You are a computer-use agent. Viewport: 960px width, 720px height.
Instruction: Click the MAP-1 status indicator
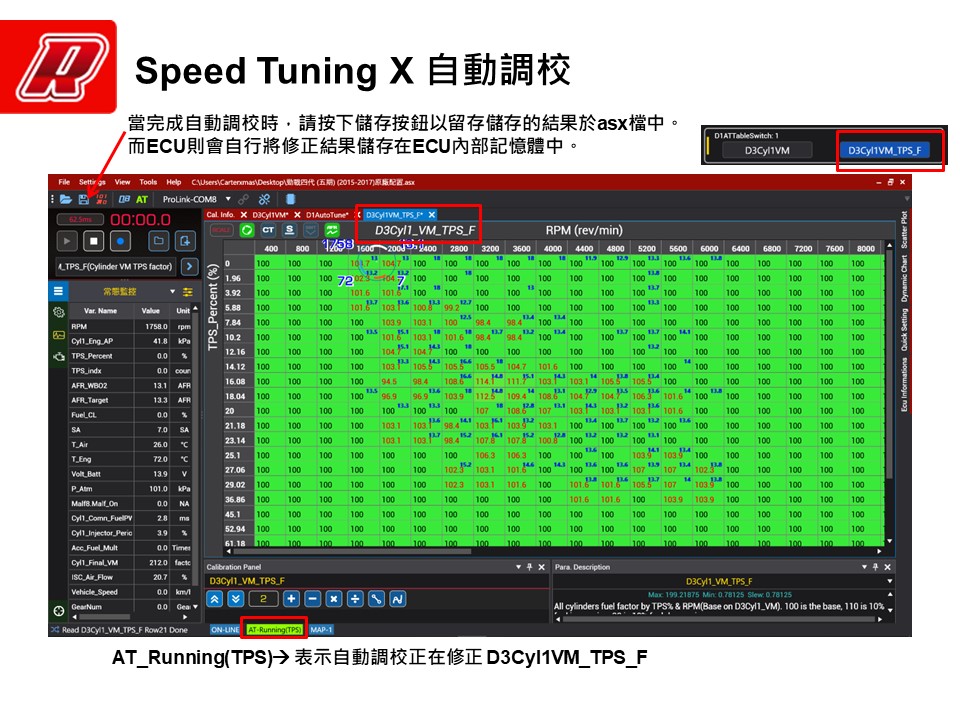click(321, 629)
